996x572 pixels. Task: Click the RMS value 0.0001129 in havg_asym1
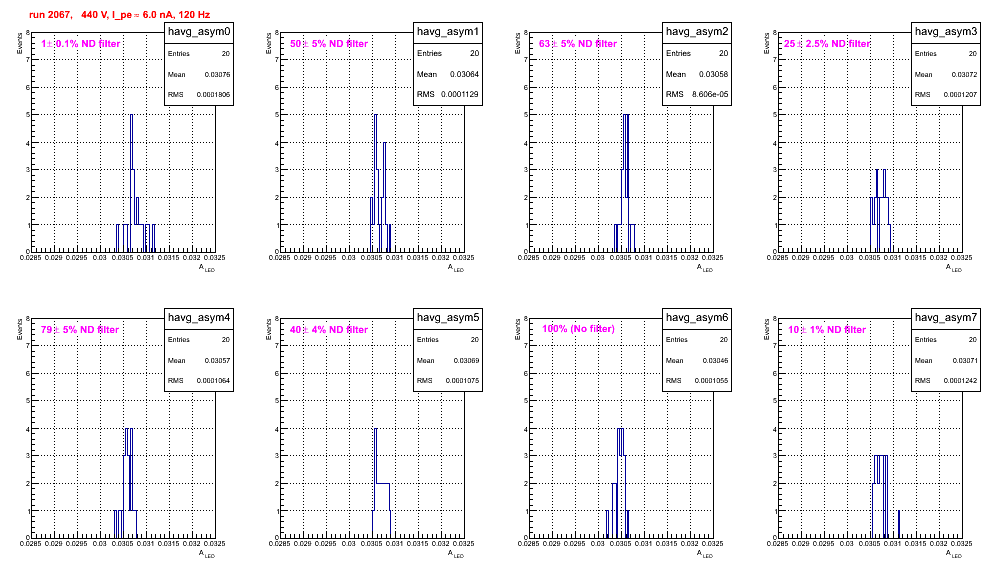pos(460,95)
